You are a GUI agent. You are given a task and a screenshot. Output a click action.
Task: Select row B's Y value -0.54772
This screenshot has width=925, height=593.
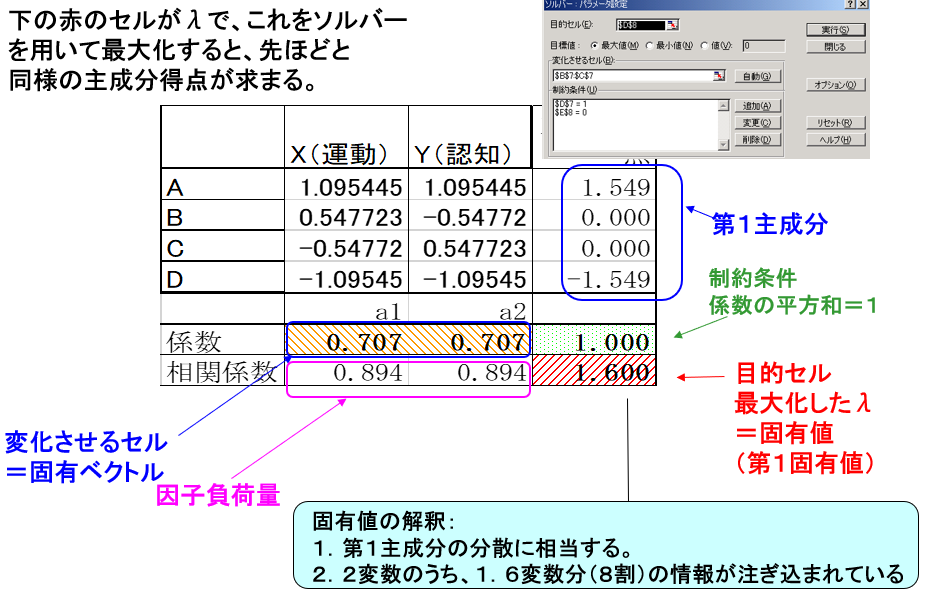pos(470,217)
